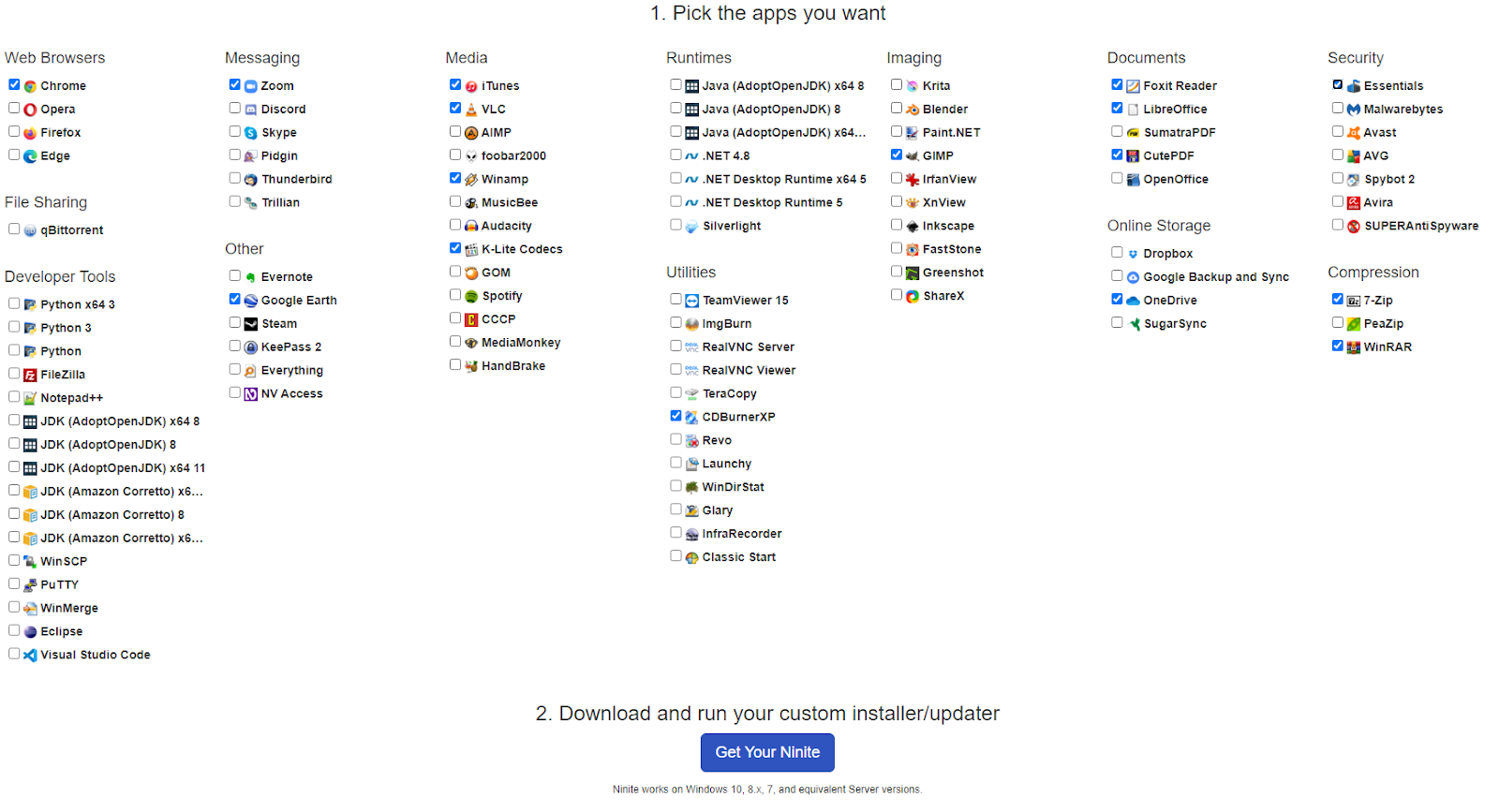Screen dimensions: 1499x812
Task: Click the Chrome browser icon
Action: coord(30,86)
